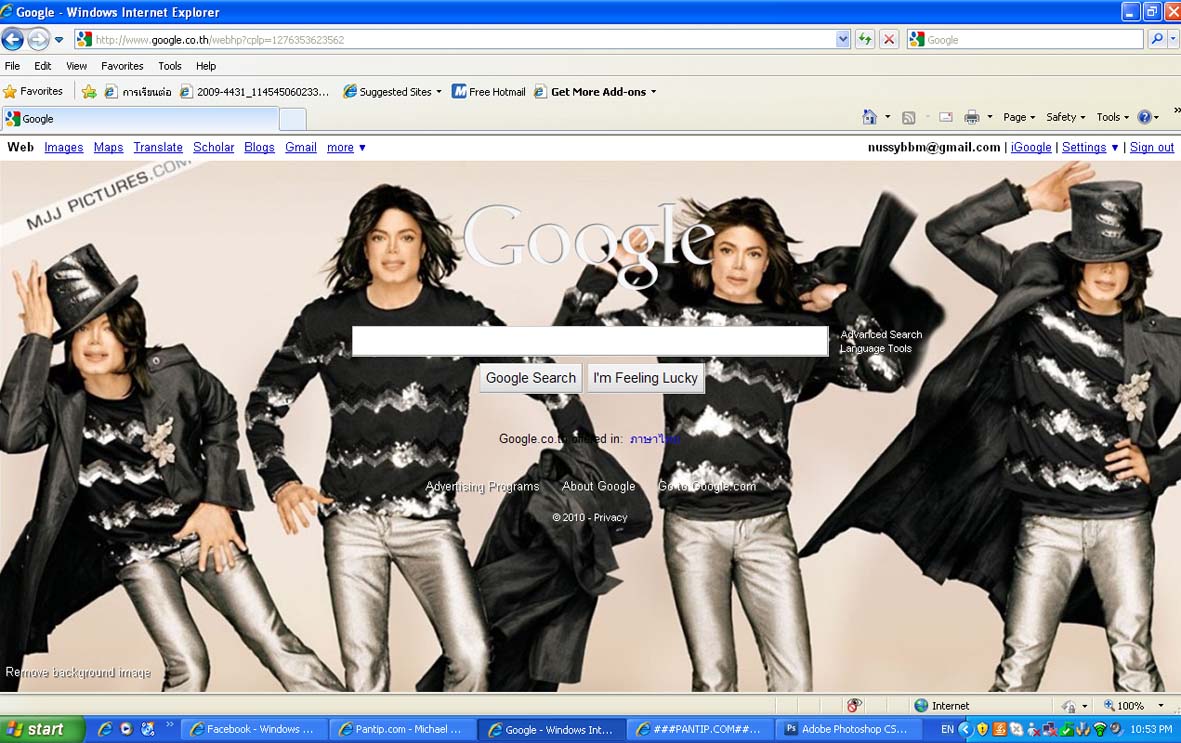Open the zoom level 100% control
Screen dimensions: 1181x743
click(x=1133, y=706)
